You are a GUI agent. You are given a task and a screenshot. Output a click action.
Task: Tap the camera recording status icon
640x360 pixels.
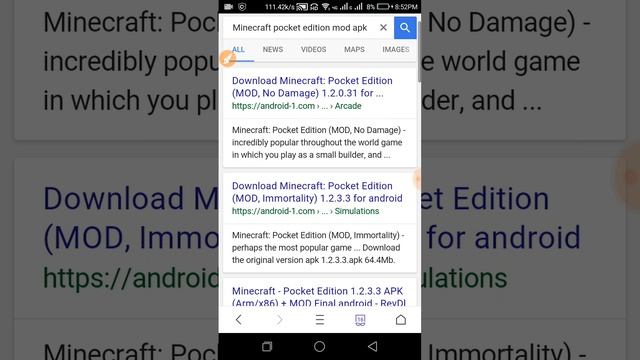[229, 7]
